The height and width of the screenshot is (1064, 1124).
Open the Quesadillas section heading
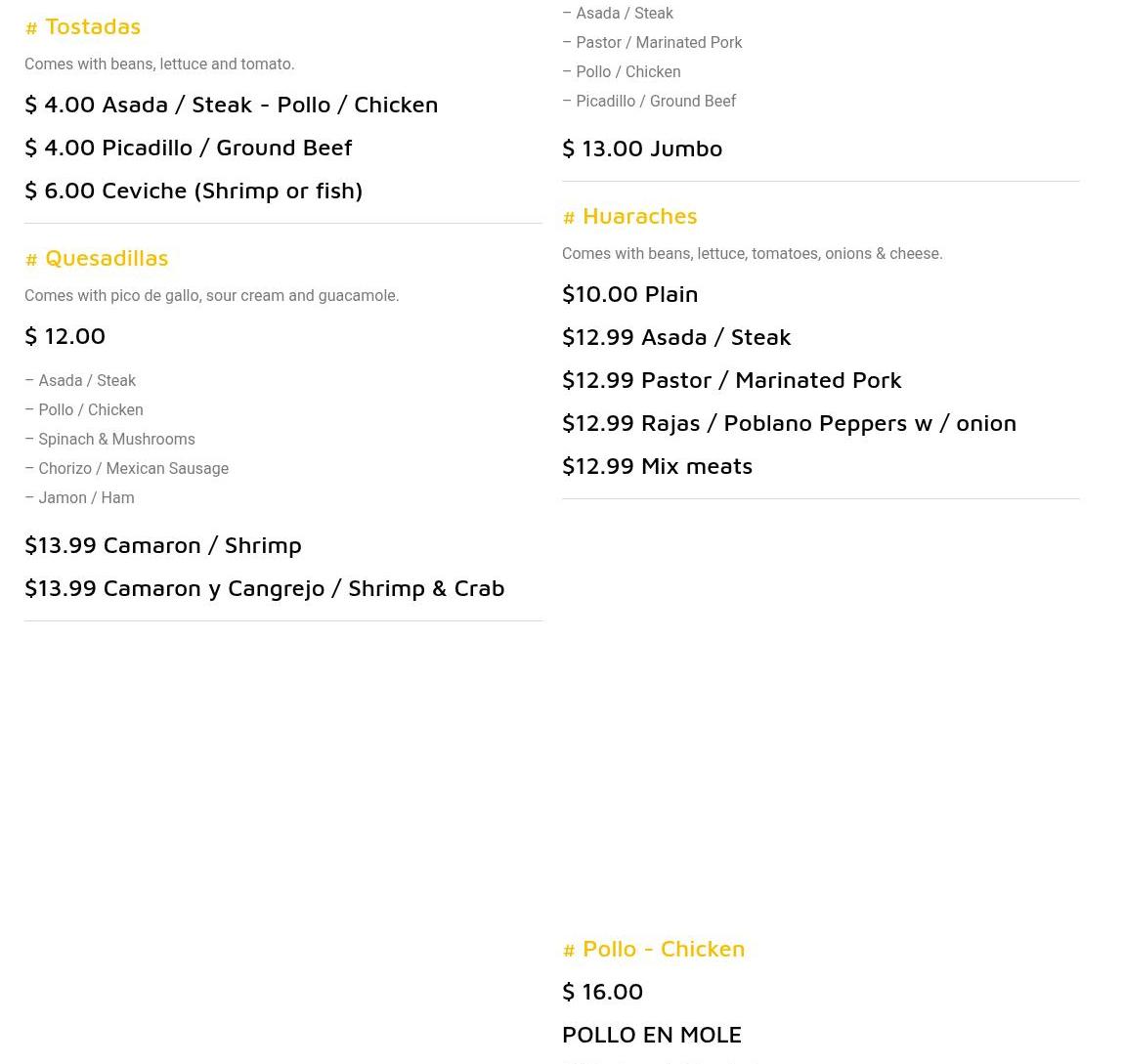107,258
